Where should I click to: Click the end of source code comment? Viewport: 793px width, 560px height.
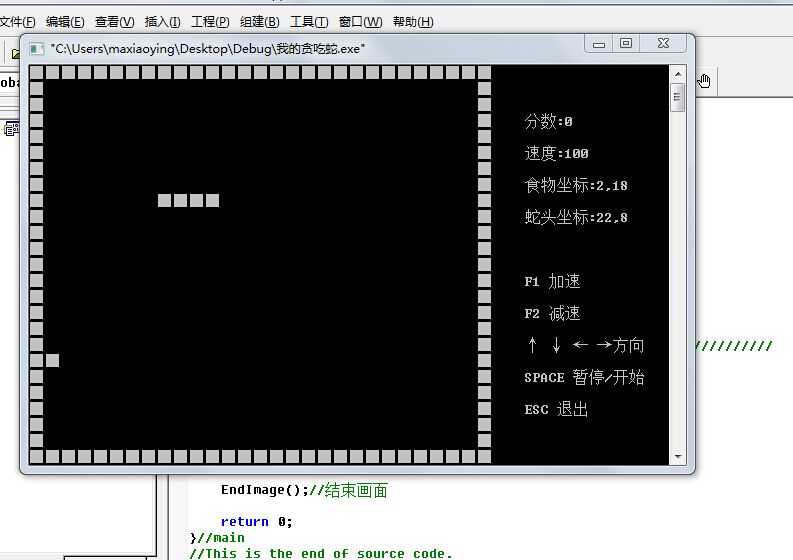click(321, 553)
